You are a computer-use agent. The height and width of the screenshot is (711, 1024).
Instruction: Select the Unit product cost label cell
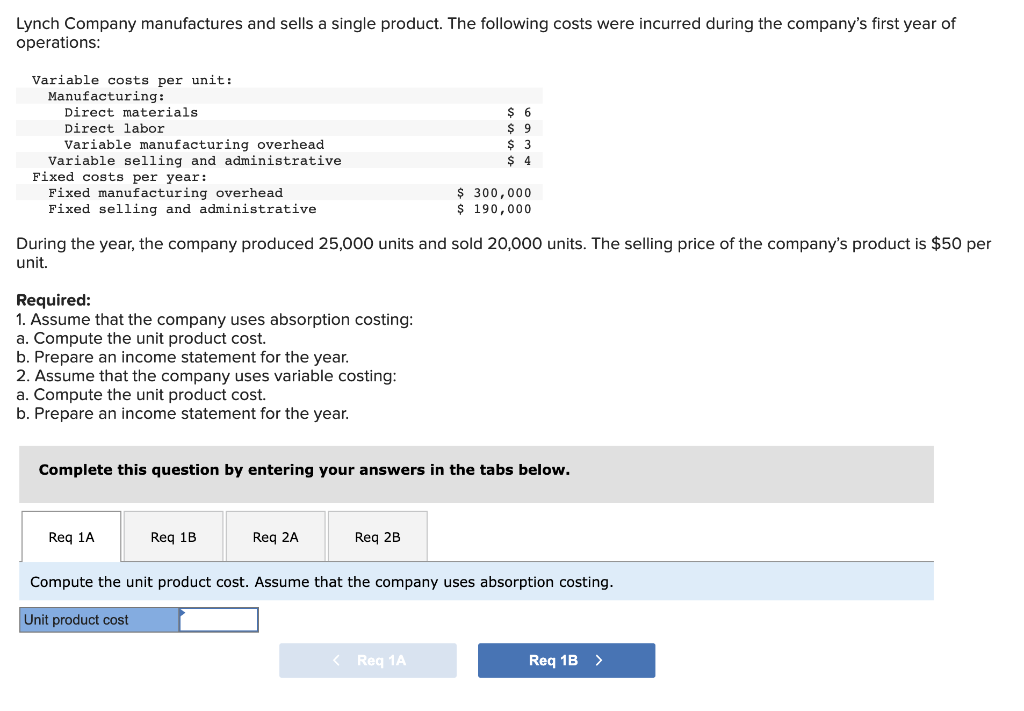pos(99,620)
